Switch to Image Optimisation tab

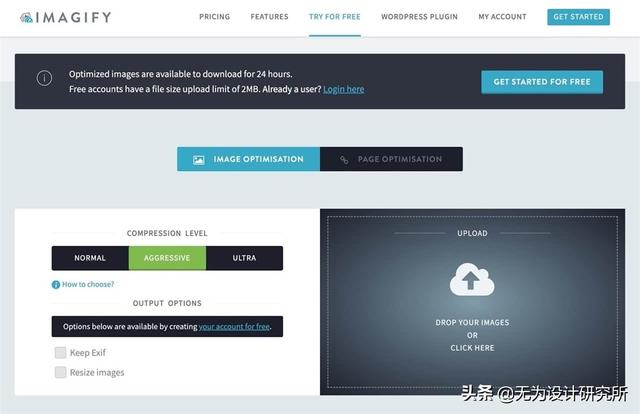[249, 159]
